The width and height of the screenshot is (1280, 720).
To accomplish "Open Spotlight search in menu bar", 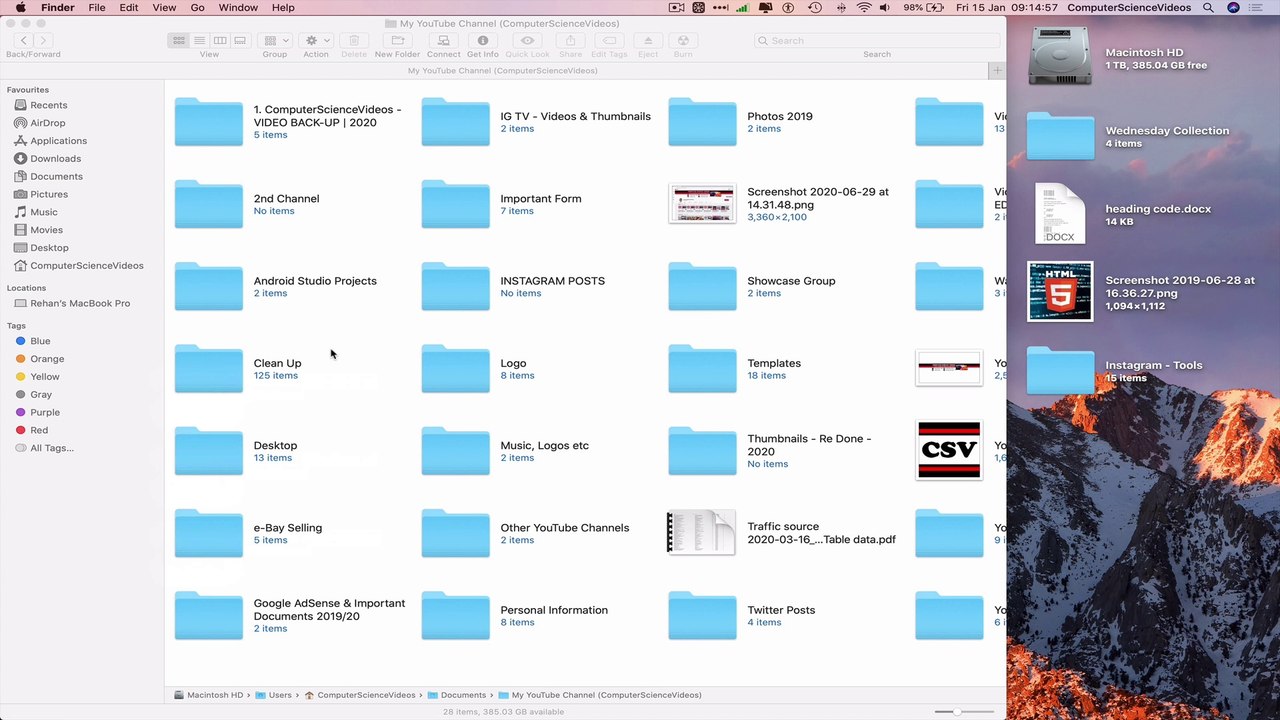I will 1208,7.
